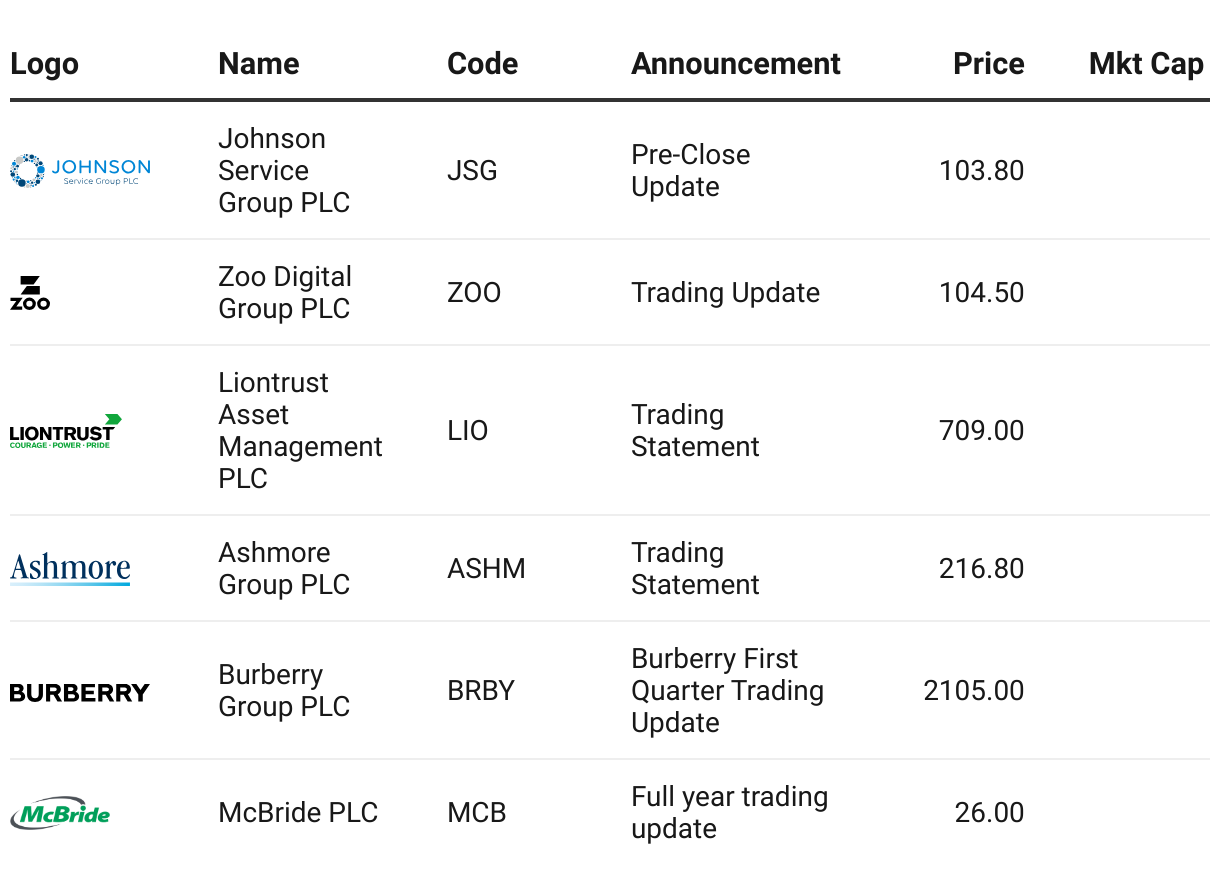This screenshot has width=1220, height=874.
Task: Open Burberry First Quarter Trading Update announcement
Action: click(x=728, y=691)
